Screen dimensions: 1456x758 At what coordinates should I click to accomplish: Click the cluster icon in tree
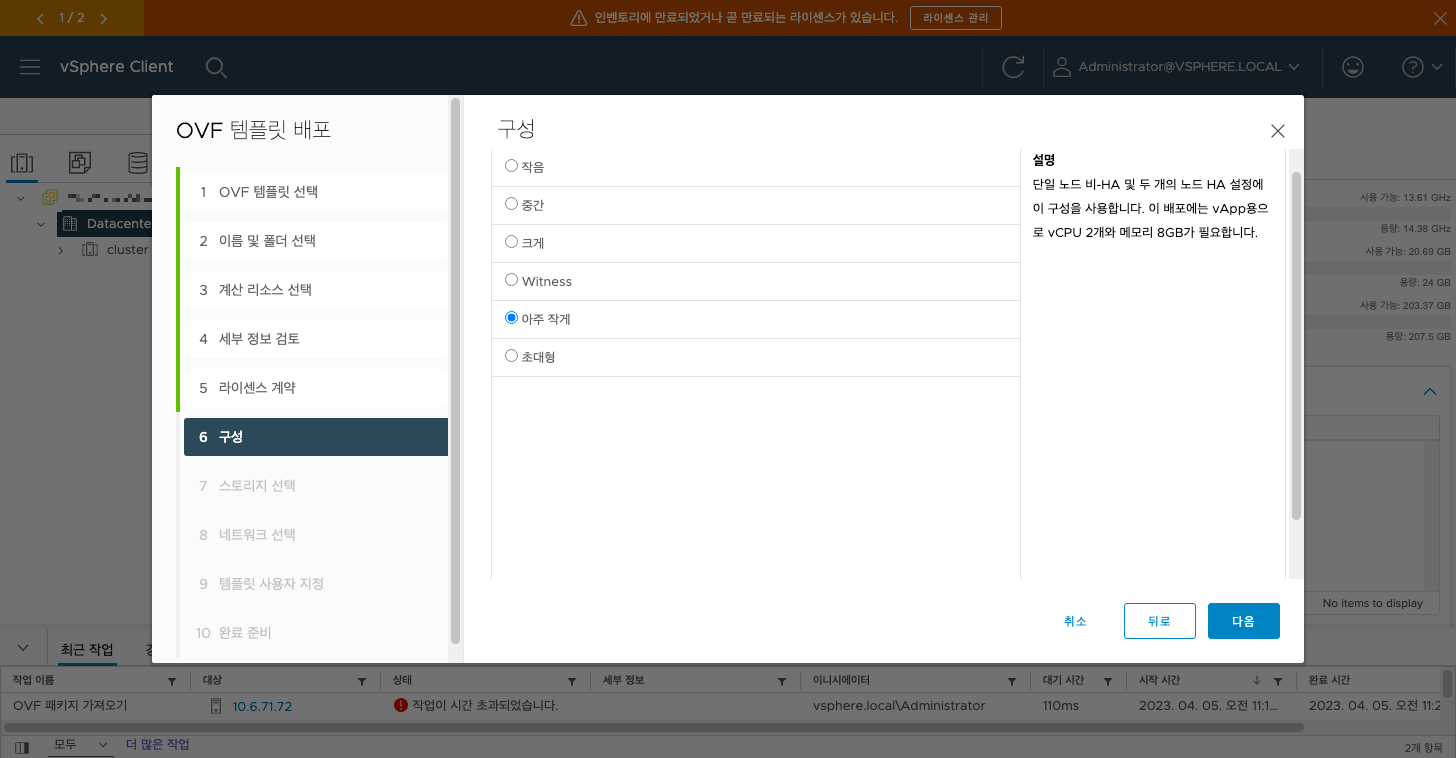(x=90, y=250)
